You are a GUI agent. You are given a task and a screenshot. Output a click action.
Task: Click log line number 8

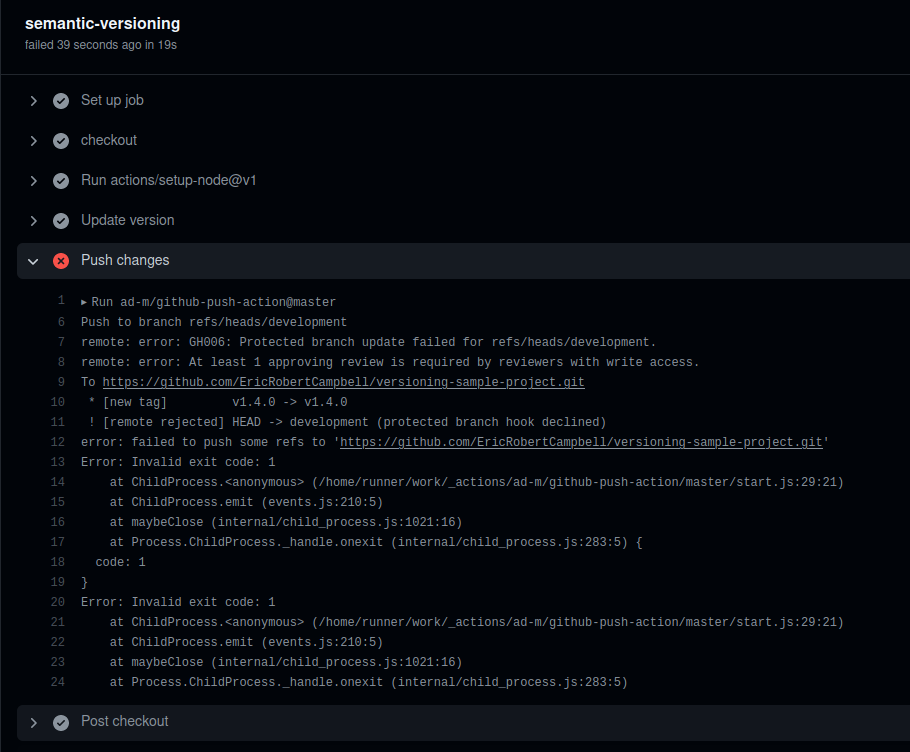61,362
